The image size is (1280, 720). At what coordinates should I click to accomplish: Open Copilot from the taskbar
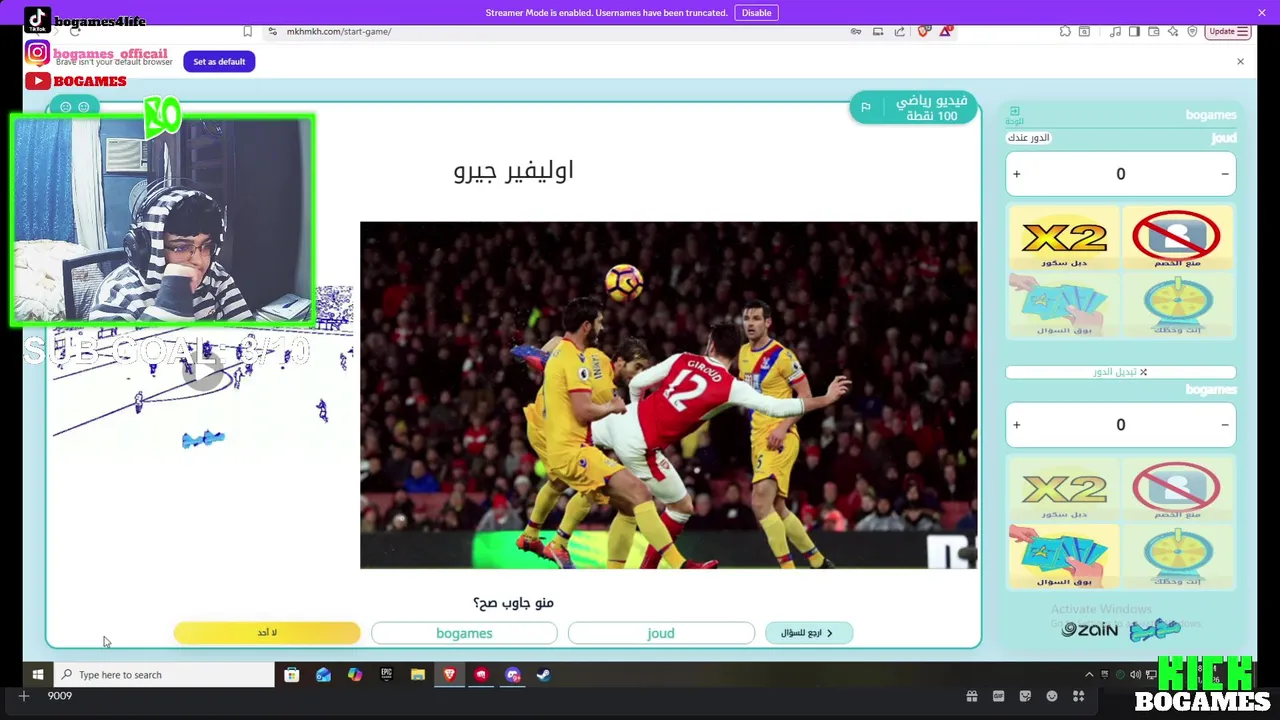tap(355, 675)
